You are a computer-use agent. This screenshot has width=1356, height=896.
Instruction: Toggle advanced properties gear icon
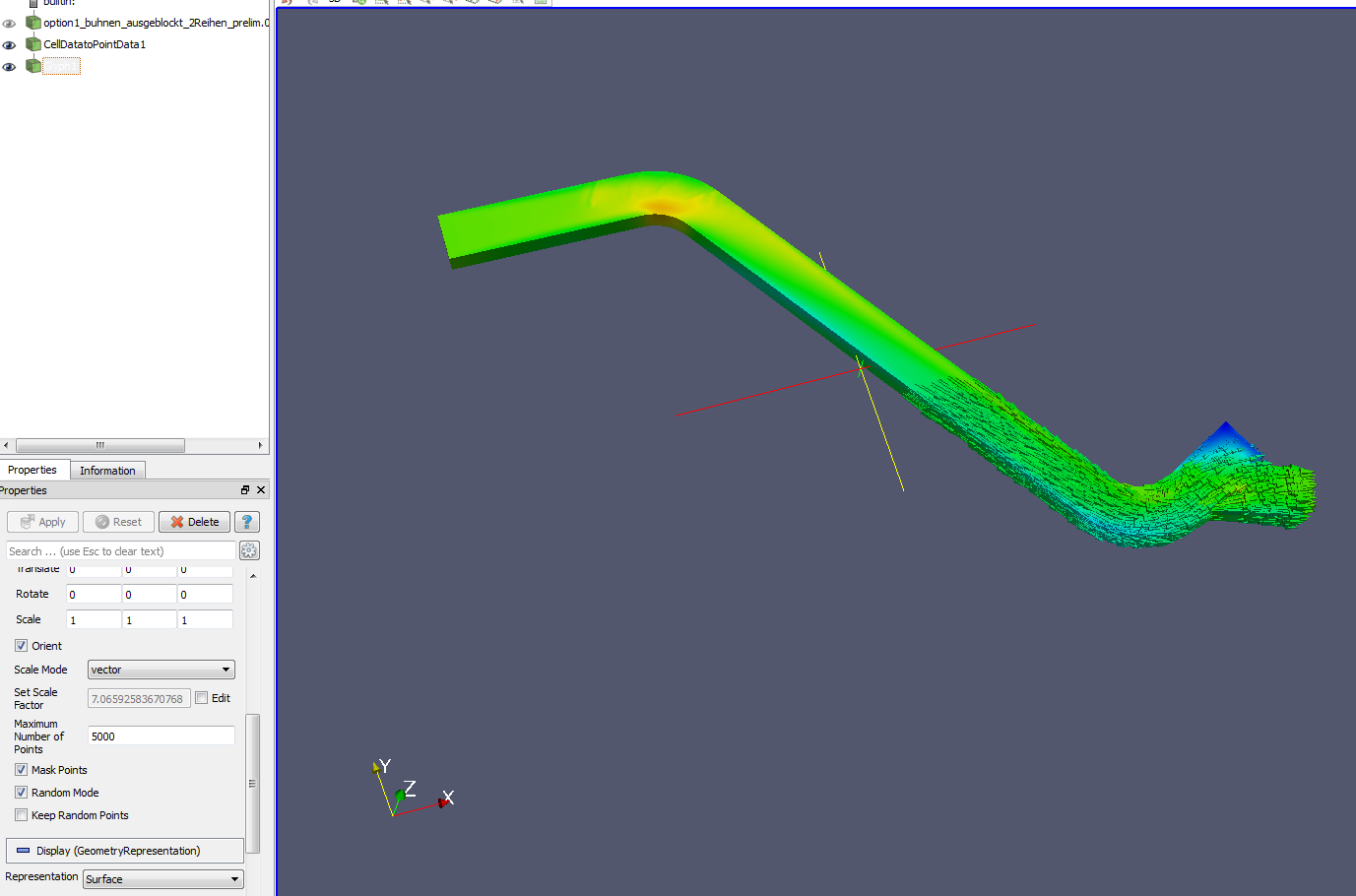249,551
